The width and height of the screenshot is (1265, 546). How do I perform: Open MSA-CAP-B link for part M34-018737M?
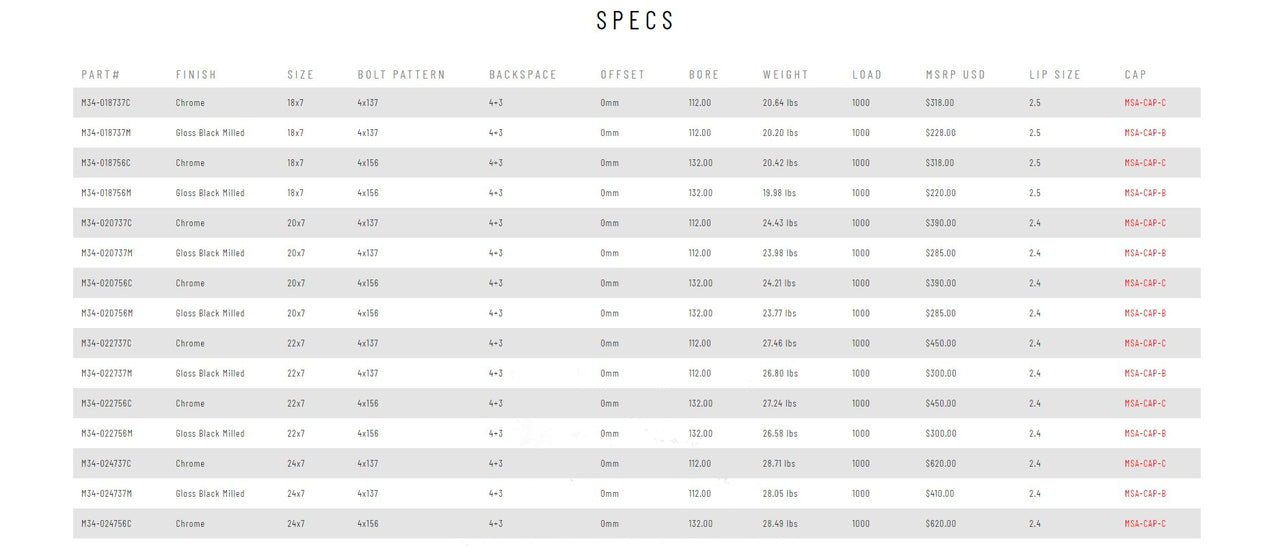coord(1144,133)
